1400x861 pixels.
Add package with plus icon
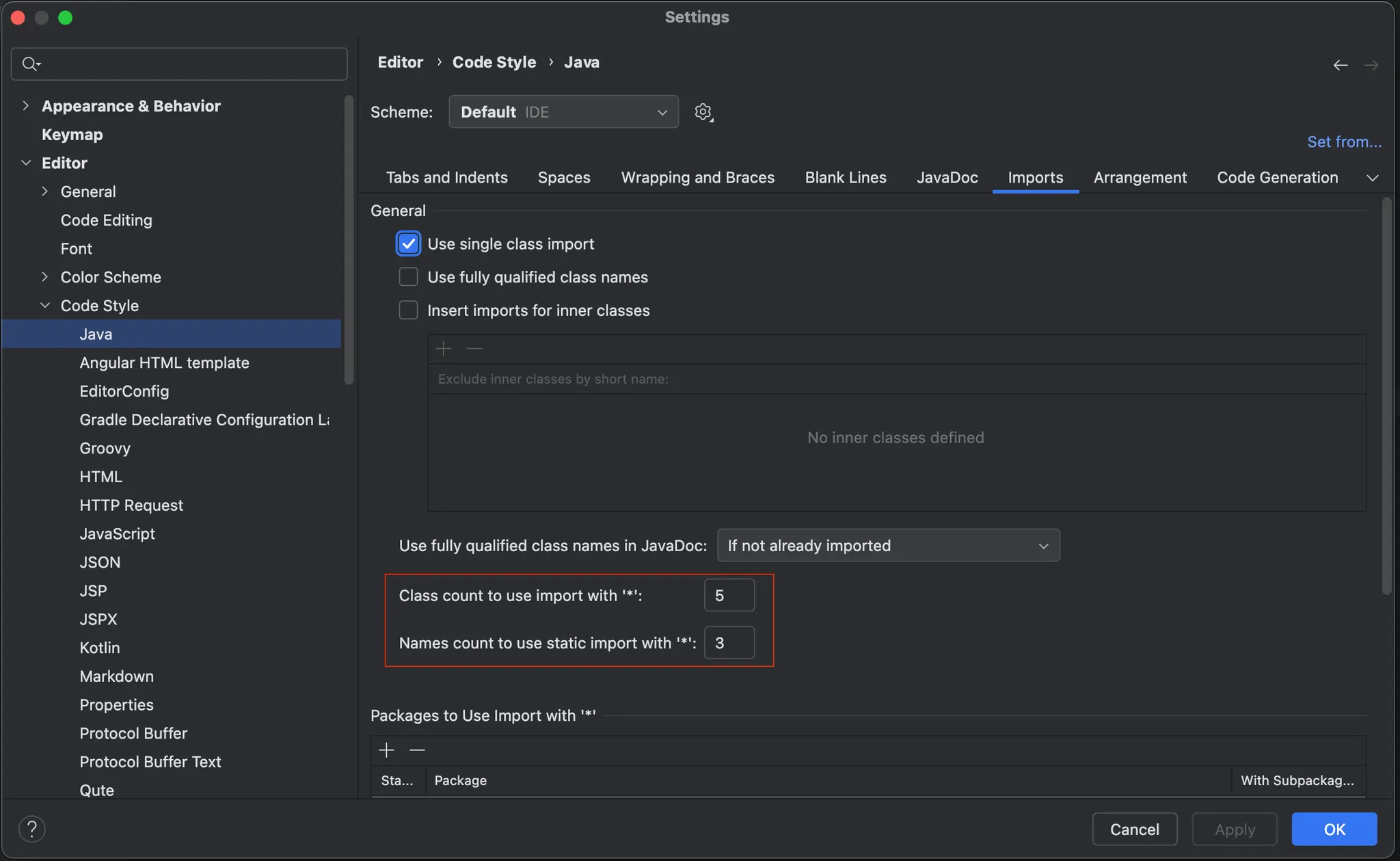(x=386, y=750)
